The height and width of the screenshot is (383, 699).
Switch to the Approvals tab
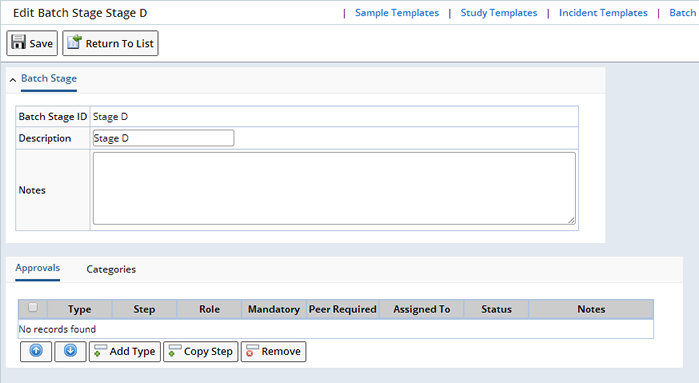(x=37, y=268)
